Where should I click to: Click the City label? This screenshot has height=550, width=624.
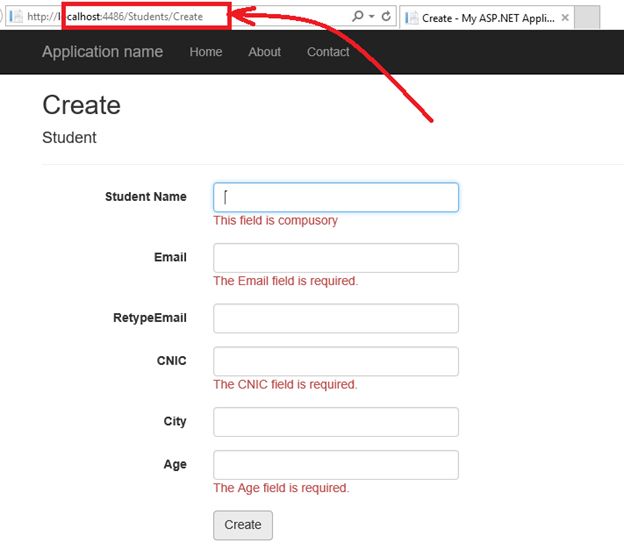[x=175, y=421]
